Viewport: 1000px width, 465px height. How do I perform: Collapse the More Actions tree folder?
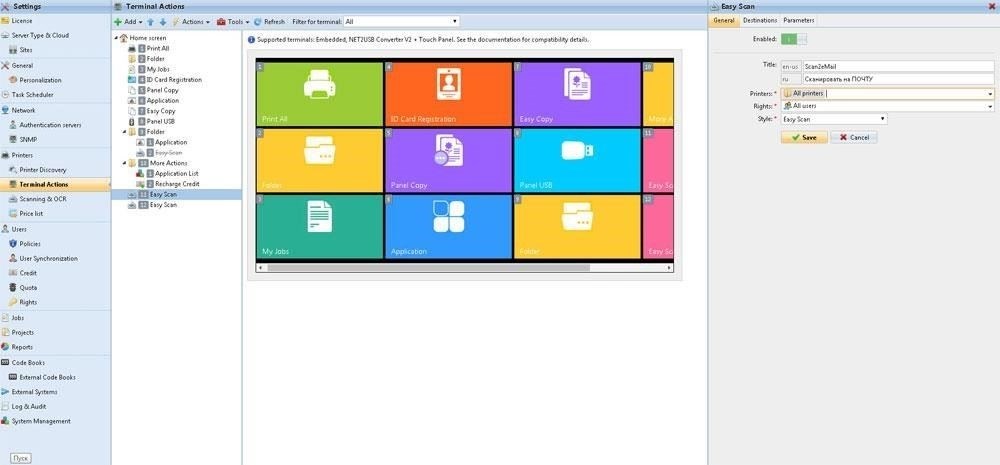pos(125,163)
